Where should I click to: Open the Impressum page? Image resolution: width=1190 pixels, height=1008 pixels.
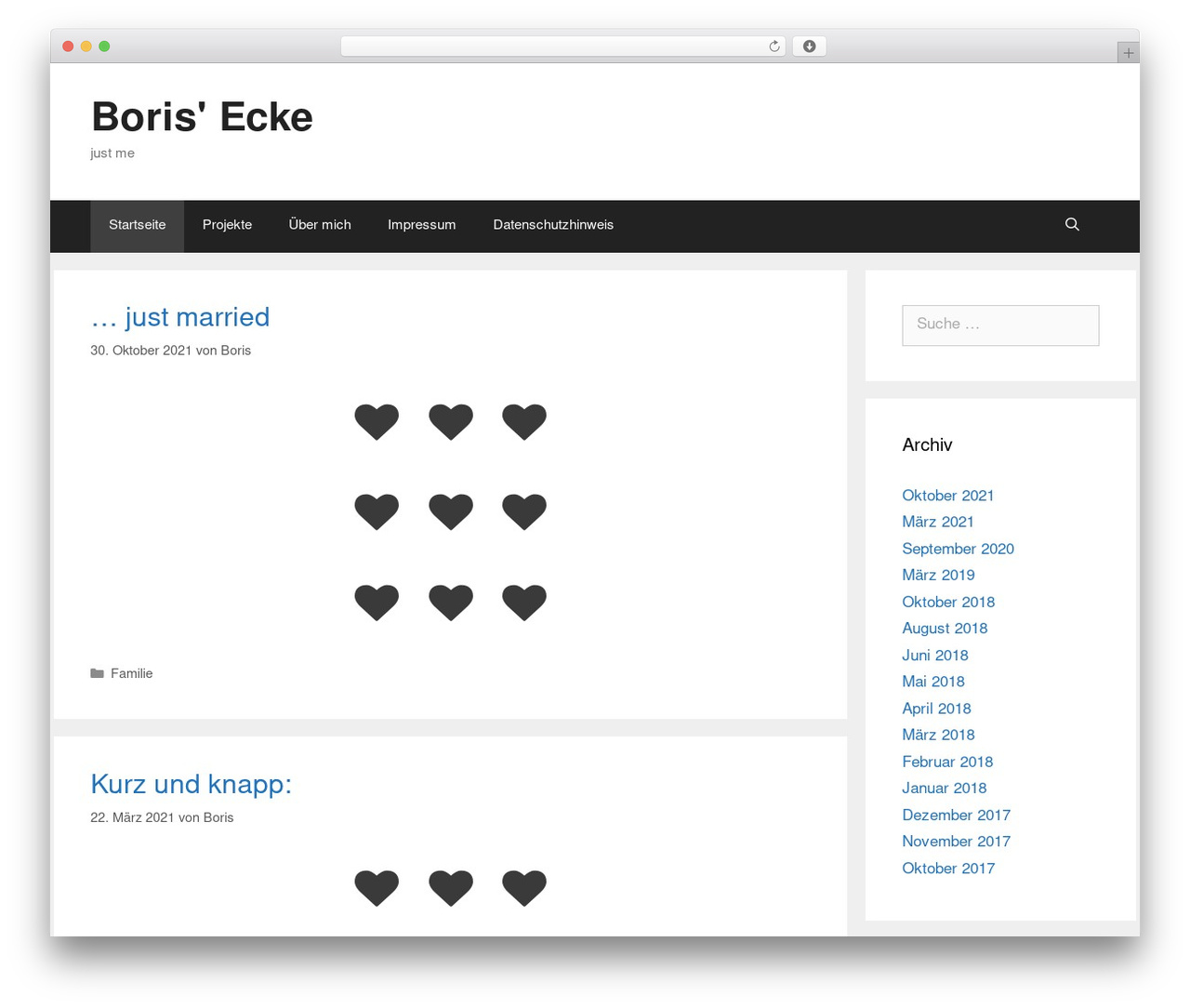(422, 225)
